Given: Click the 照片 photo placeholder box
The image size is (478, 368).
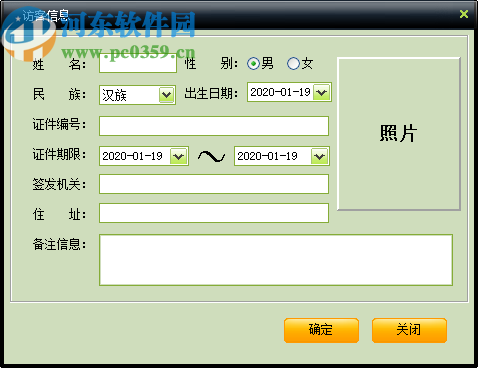Looking at the screenshot, I should tap(399, 134).
